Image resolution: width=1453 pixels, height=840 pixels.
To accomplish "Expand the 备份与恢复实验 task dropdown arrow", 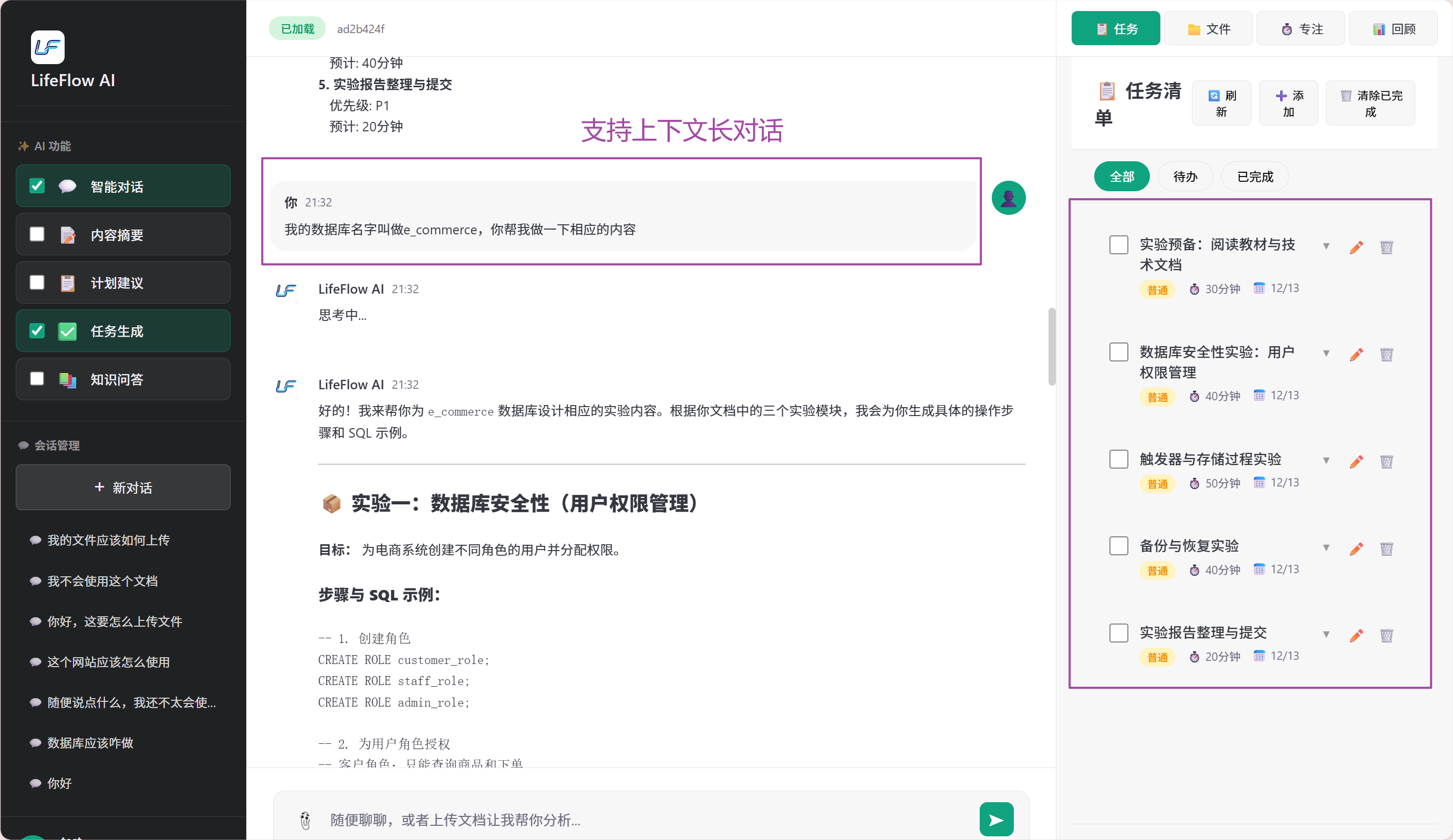I will (1325, 547).
